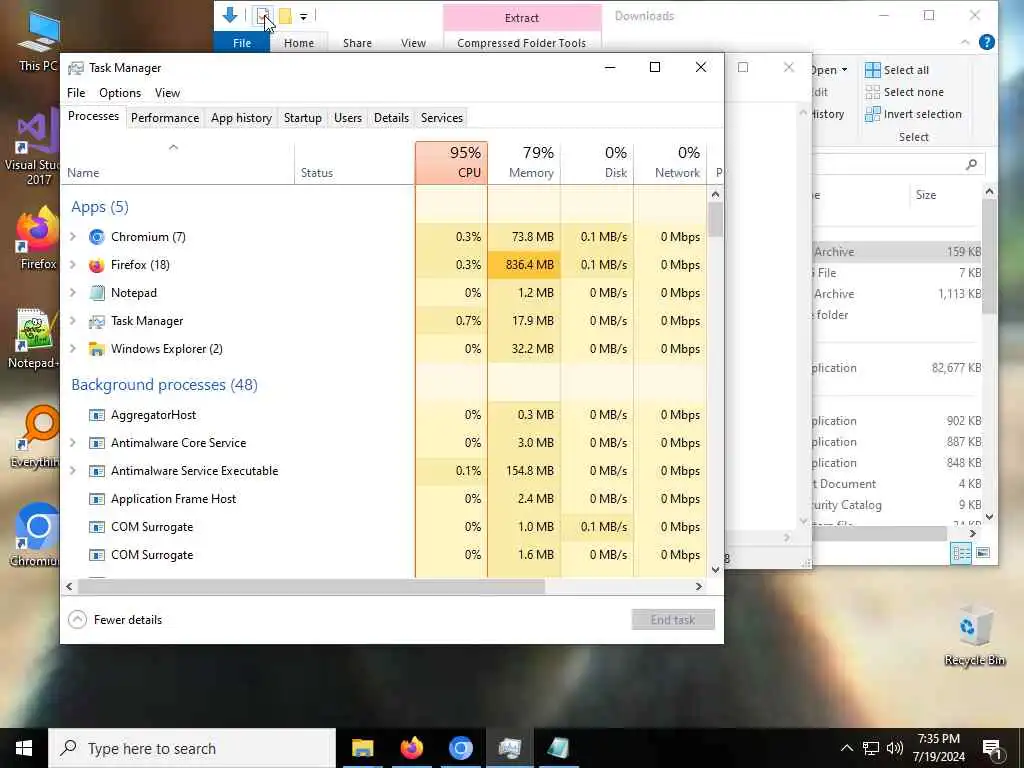Open Firefox from the taskbar

point(411,748)
